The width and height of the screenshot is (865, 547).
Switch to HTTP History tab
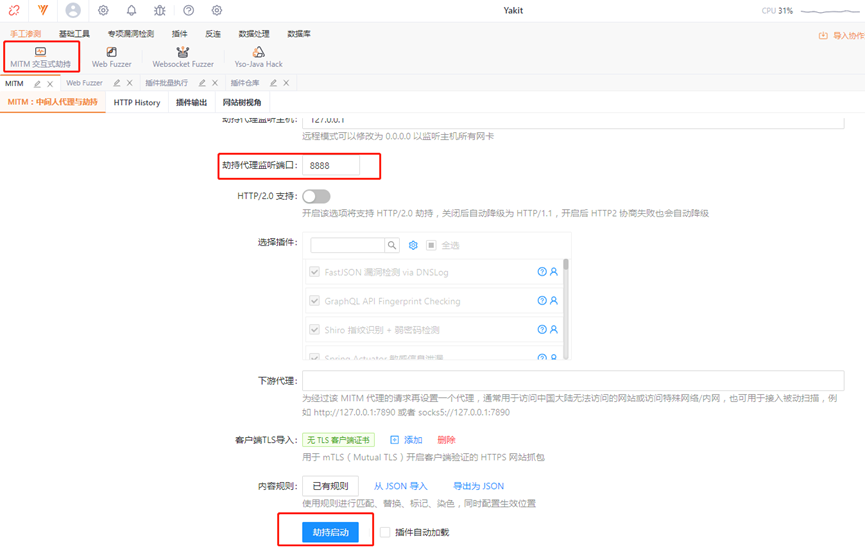point(137,103)
